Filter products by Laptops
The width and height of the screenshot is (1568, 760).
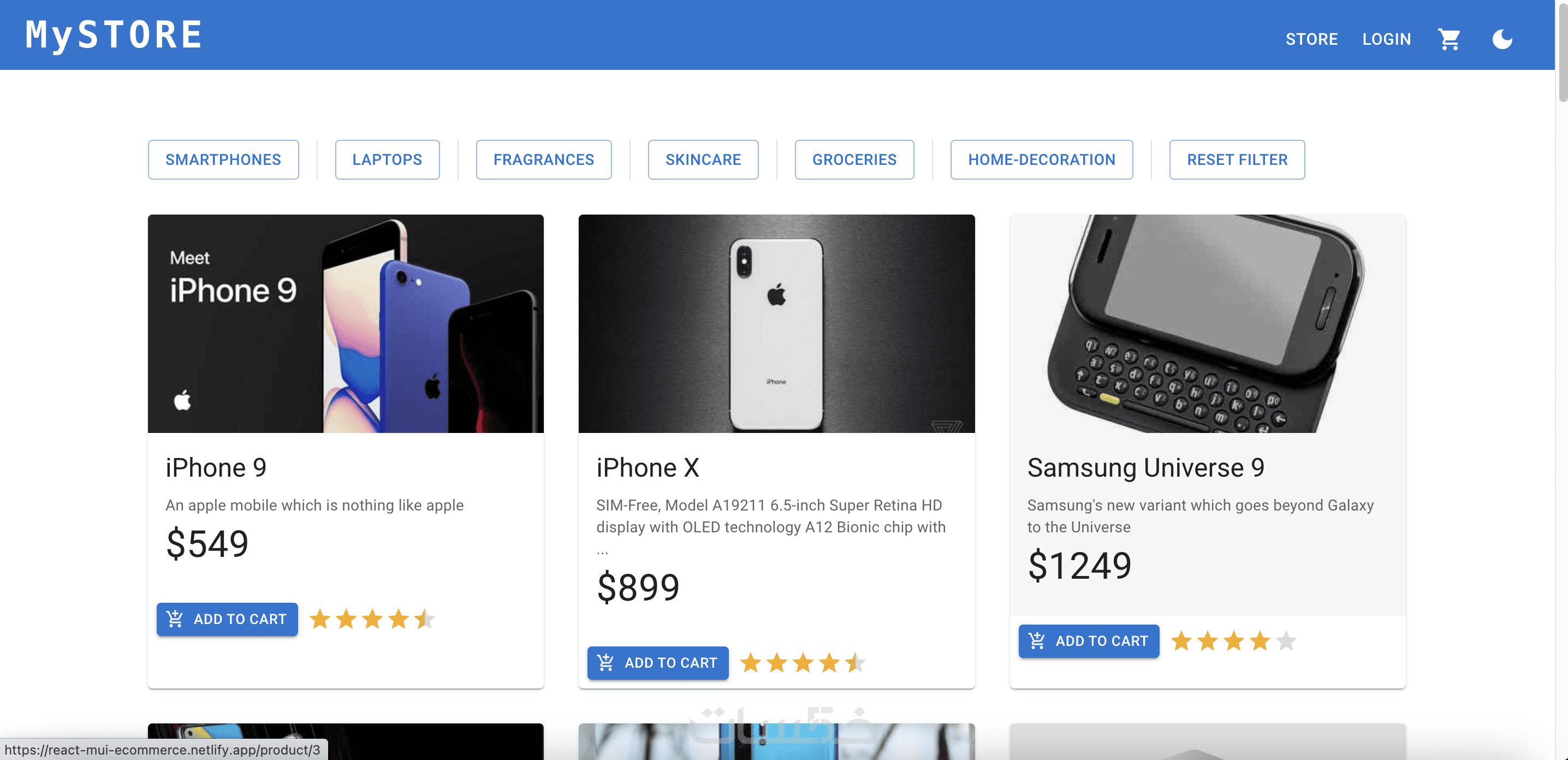point(387,159)
